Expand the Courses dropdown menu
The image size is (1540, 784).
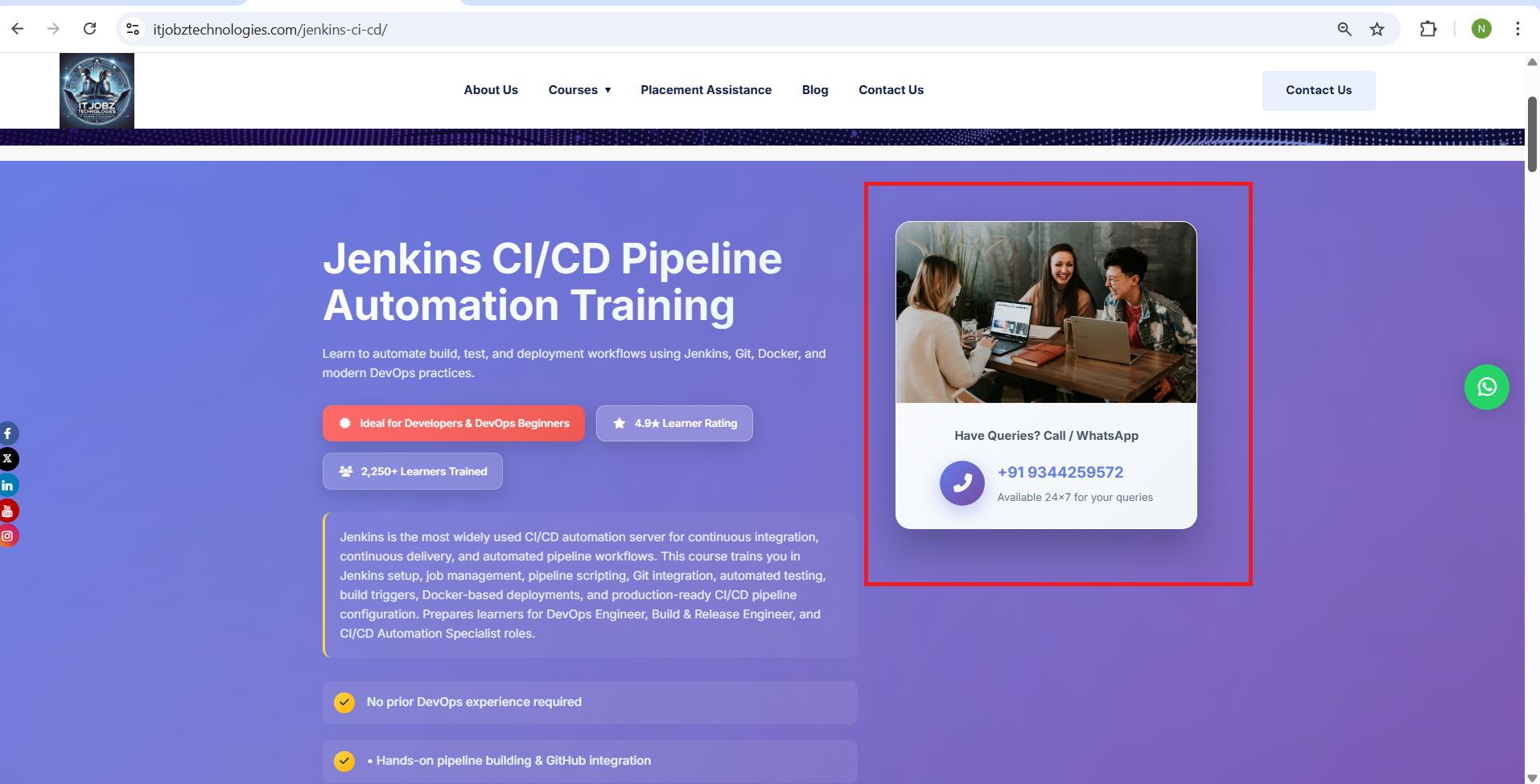pyautogui.click(x=580, y=90)
